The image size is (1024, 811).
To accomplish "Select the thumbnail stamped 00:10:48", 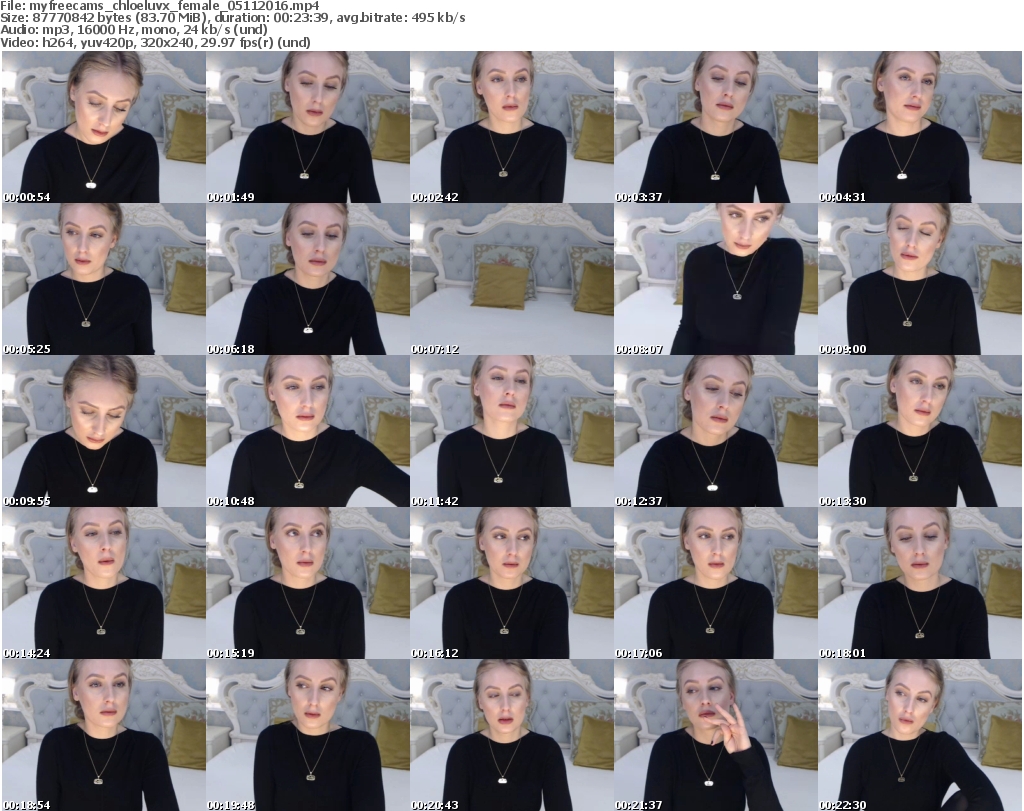I will click(x=308, y=431).
